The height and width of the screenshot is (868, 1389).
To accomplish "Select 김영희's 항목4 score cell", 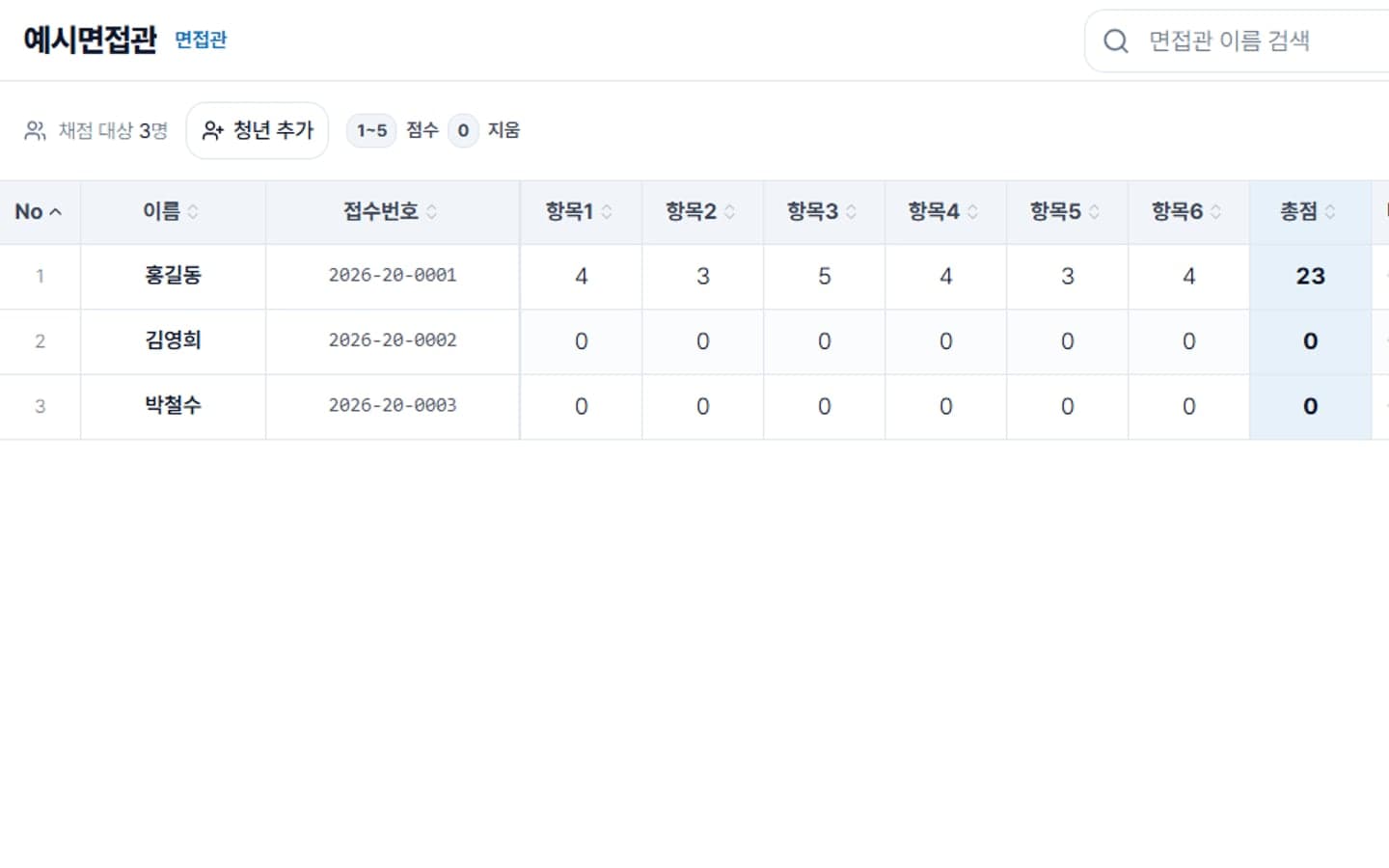I will (x=946, y=341).
